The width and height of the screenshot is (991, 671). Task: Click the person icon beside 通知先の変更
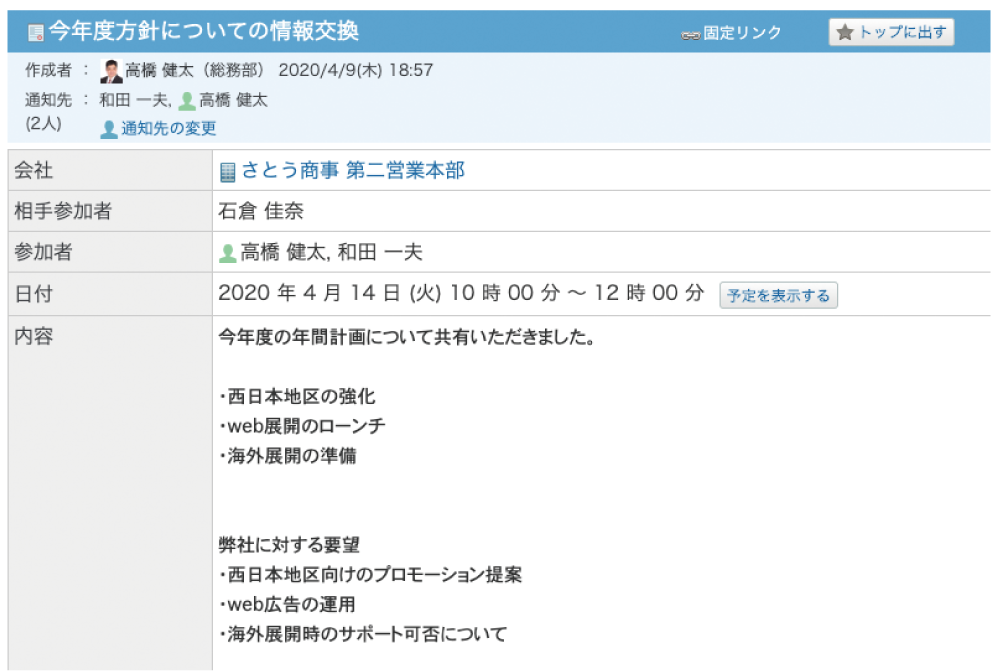(x=109, y=128)
